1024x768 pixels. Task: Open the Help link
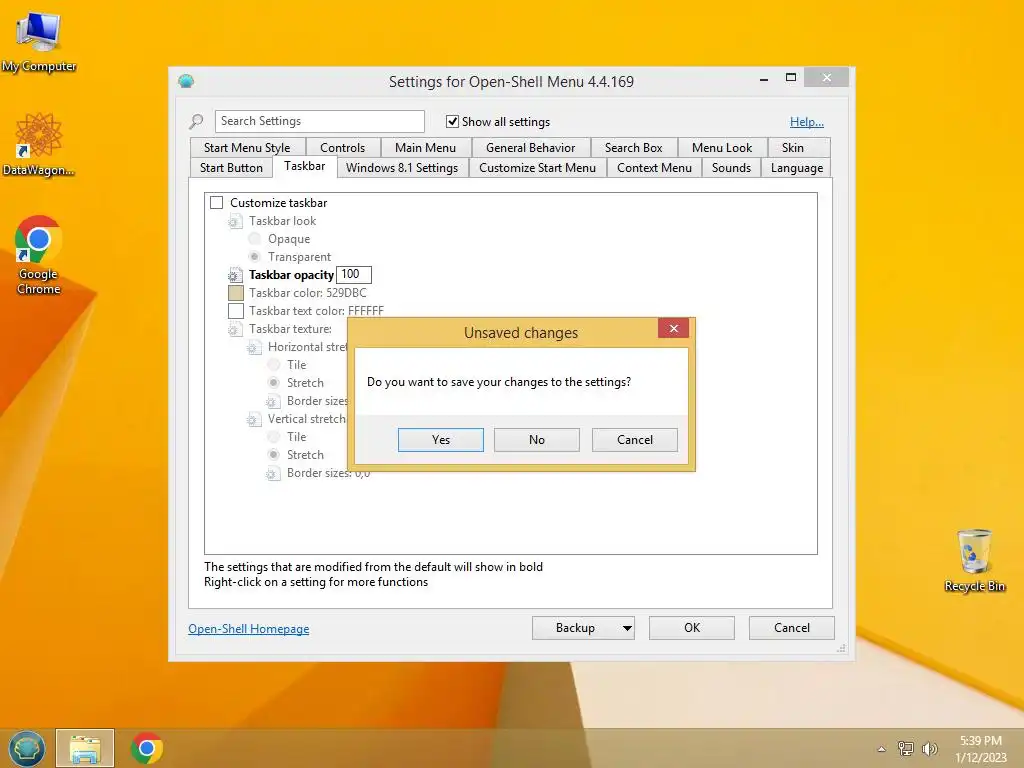click(807, 121)
